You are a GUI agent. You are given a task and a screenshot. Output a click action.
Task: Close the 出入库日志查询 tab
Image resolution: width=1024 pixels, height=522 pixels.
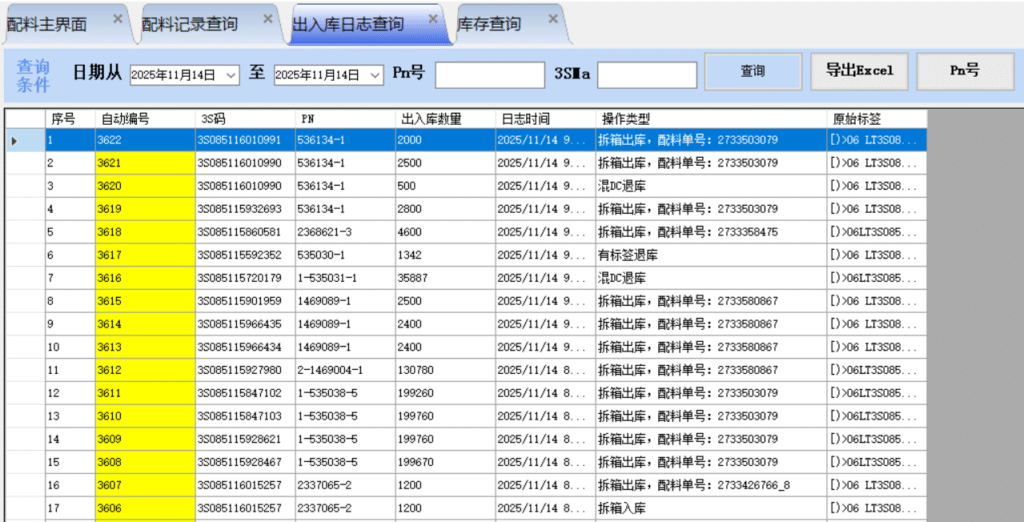coord(432,18)
